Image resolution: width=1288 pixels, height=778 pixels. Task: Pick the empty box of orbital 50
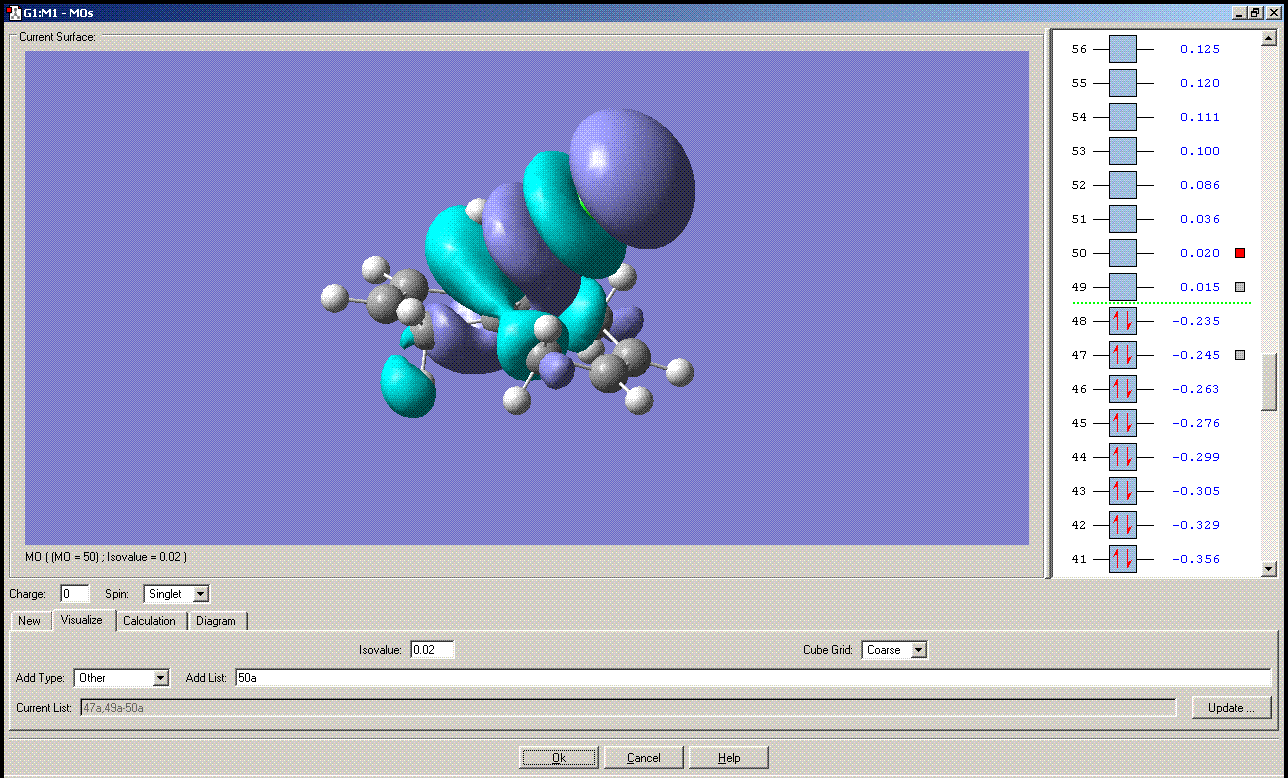[x=1123, y=253]
